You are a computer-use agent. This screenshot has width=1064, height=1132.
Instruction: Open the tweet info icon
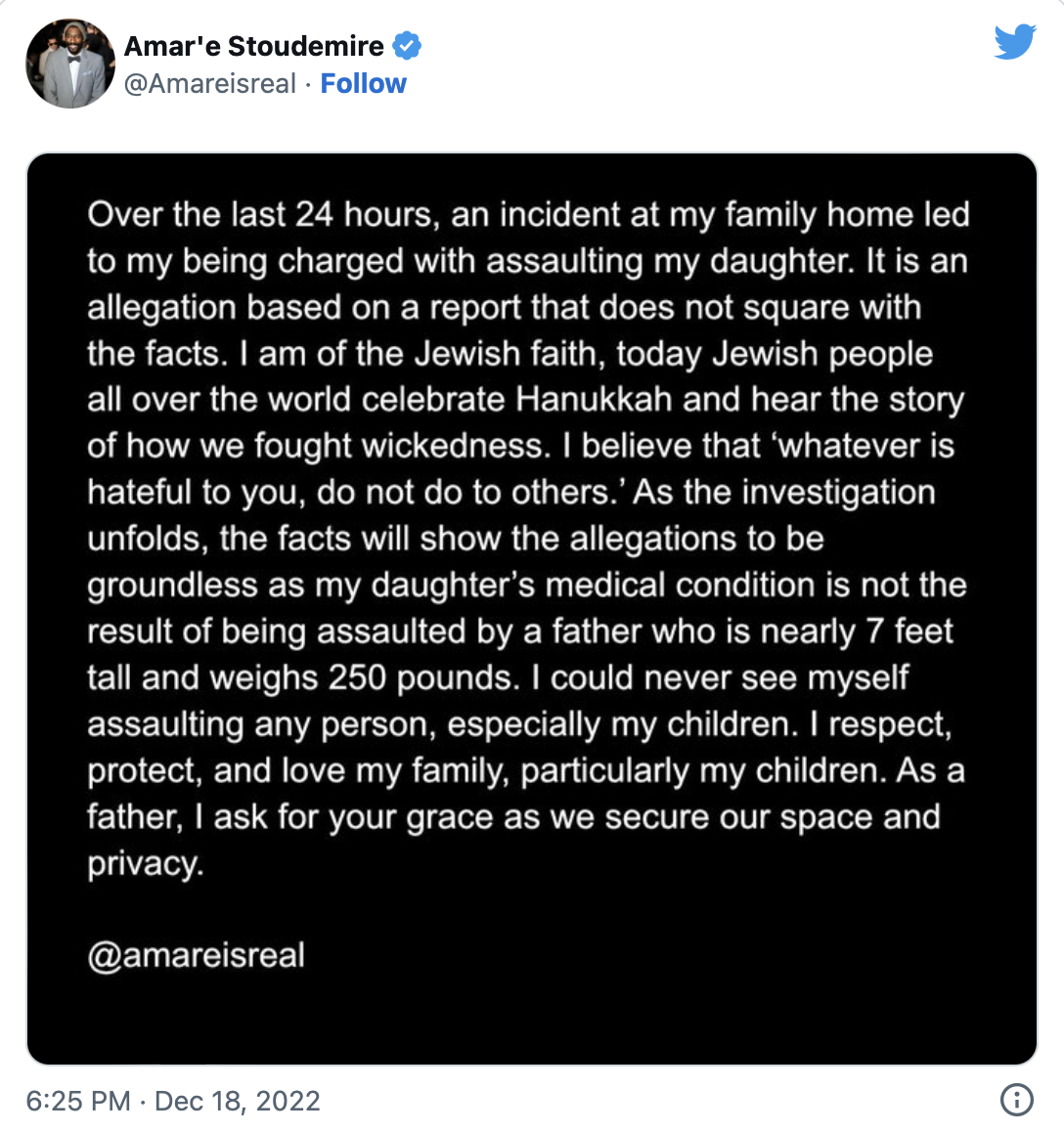(1016, 1100)
